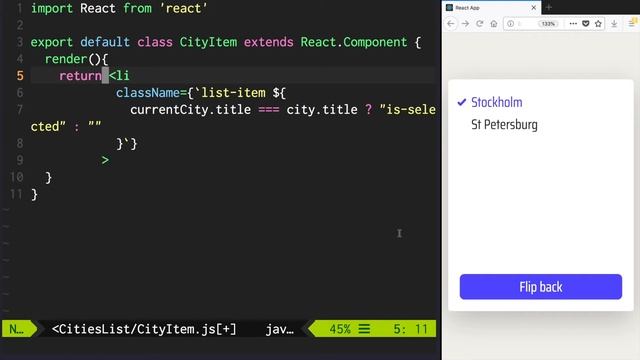
Task: Click the browser forward arrow
Action: coord(465,24)
